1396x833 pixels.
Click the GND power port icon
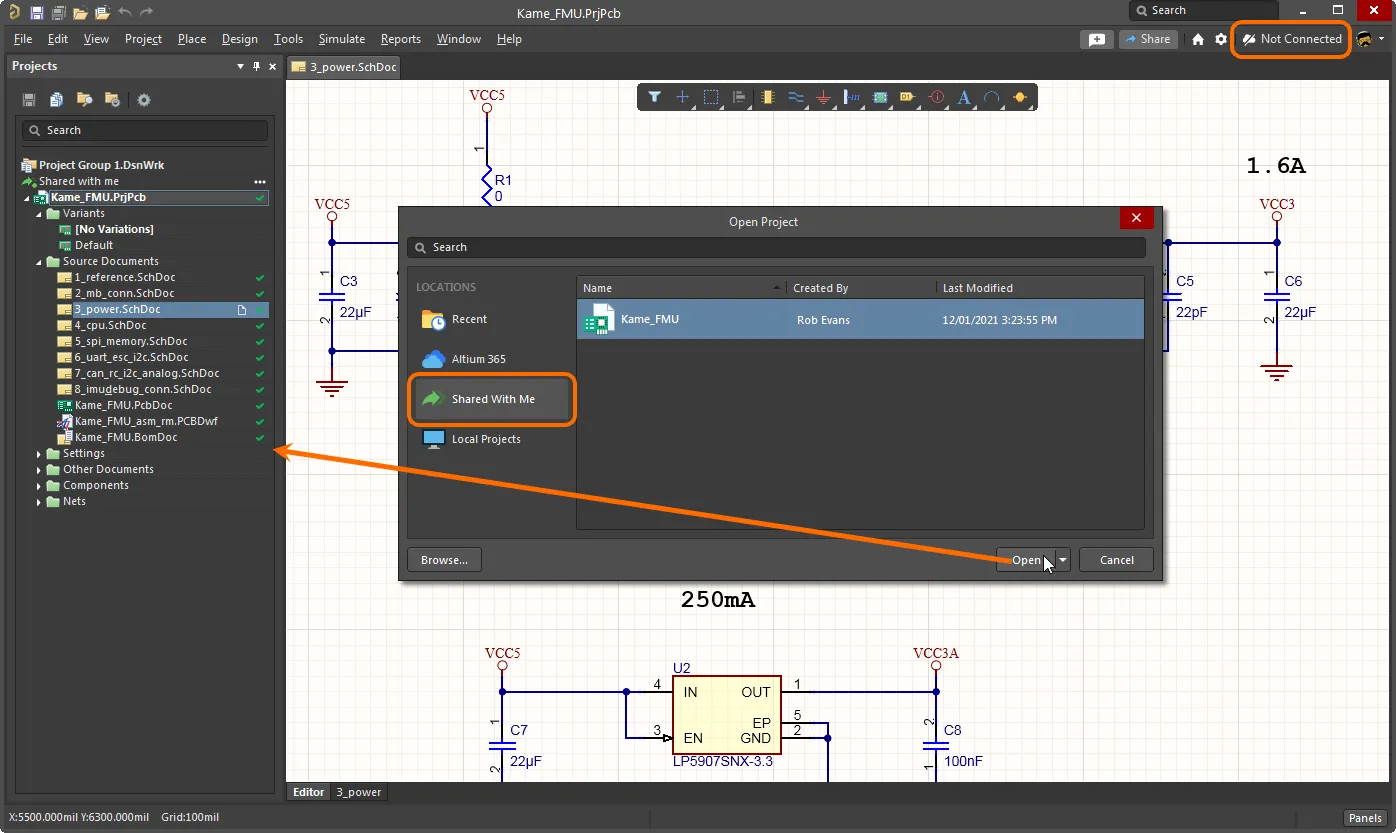[x=824, y=97]
